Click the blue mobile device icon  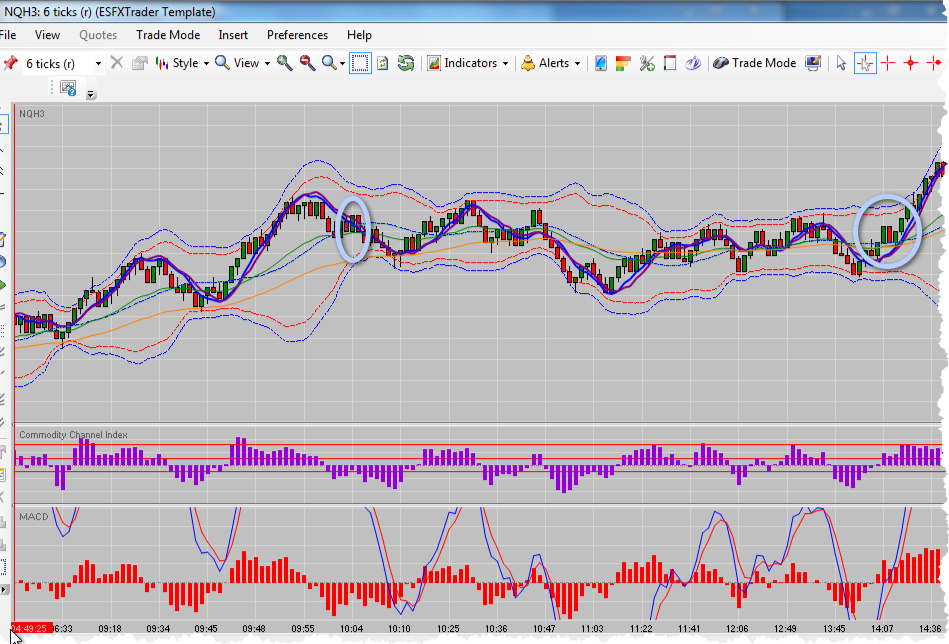tap(600, 63)
